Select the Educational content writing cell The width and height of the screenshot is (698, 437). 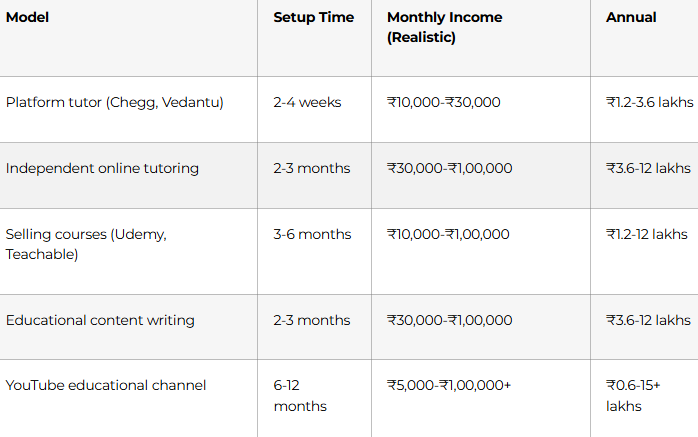[100, 320]
